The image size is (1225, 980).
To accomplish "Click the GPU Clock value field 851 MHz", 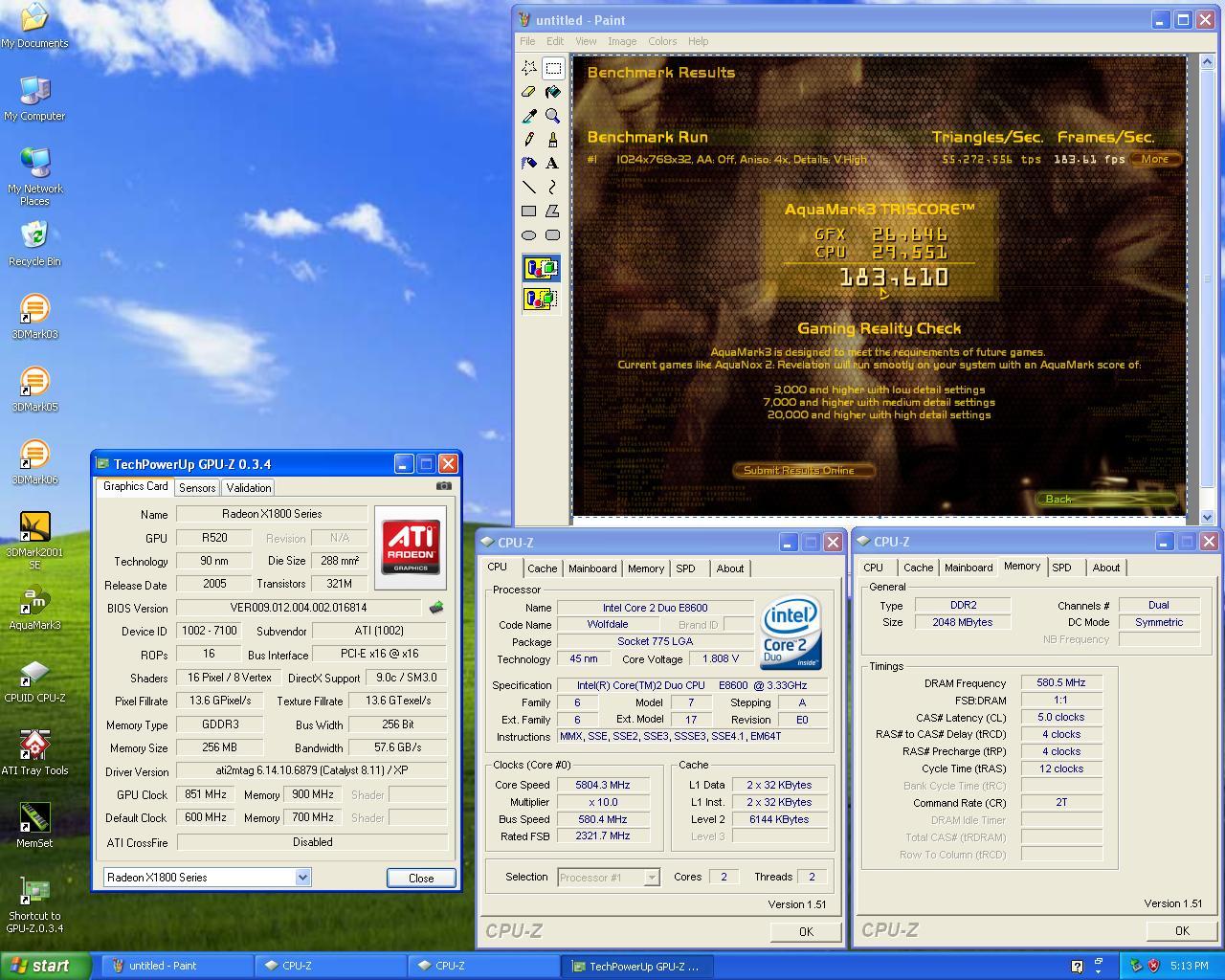I will click(207, 794).
